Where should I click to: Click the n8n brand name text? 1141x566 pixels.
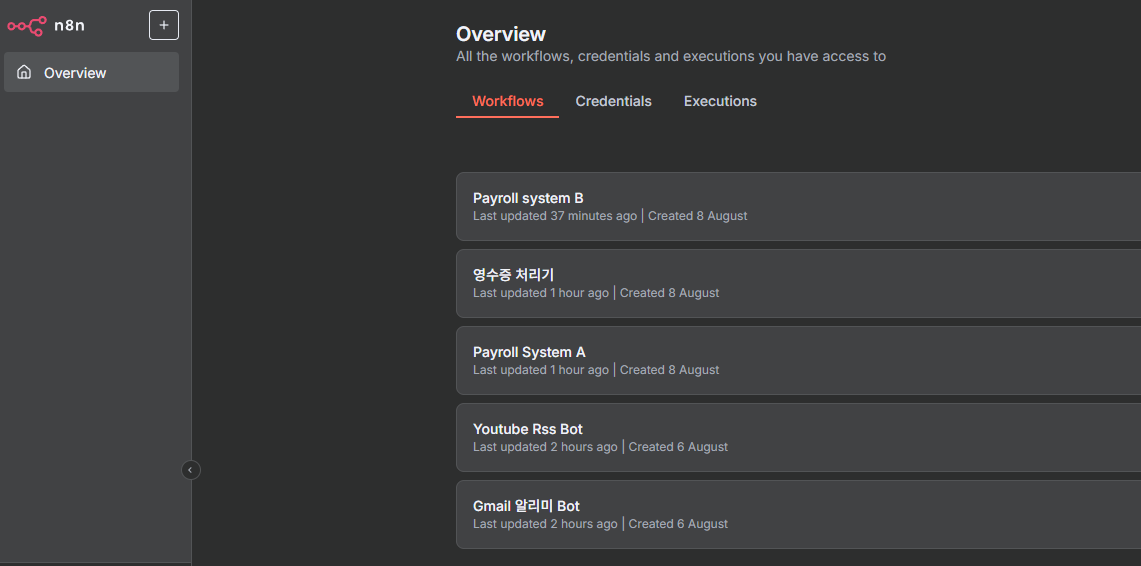(x=69, y=25)
